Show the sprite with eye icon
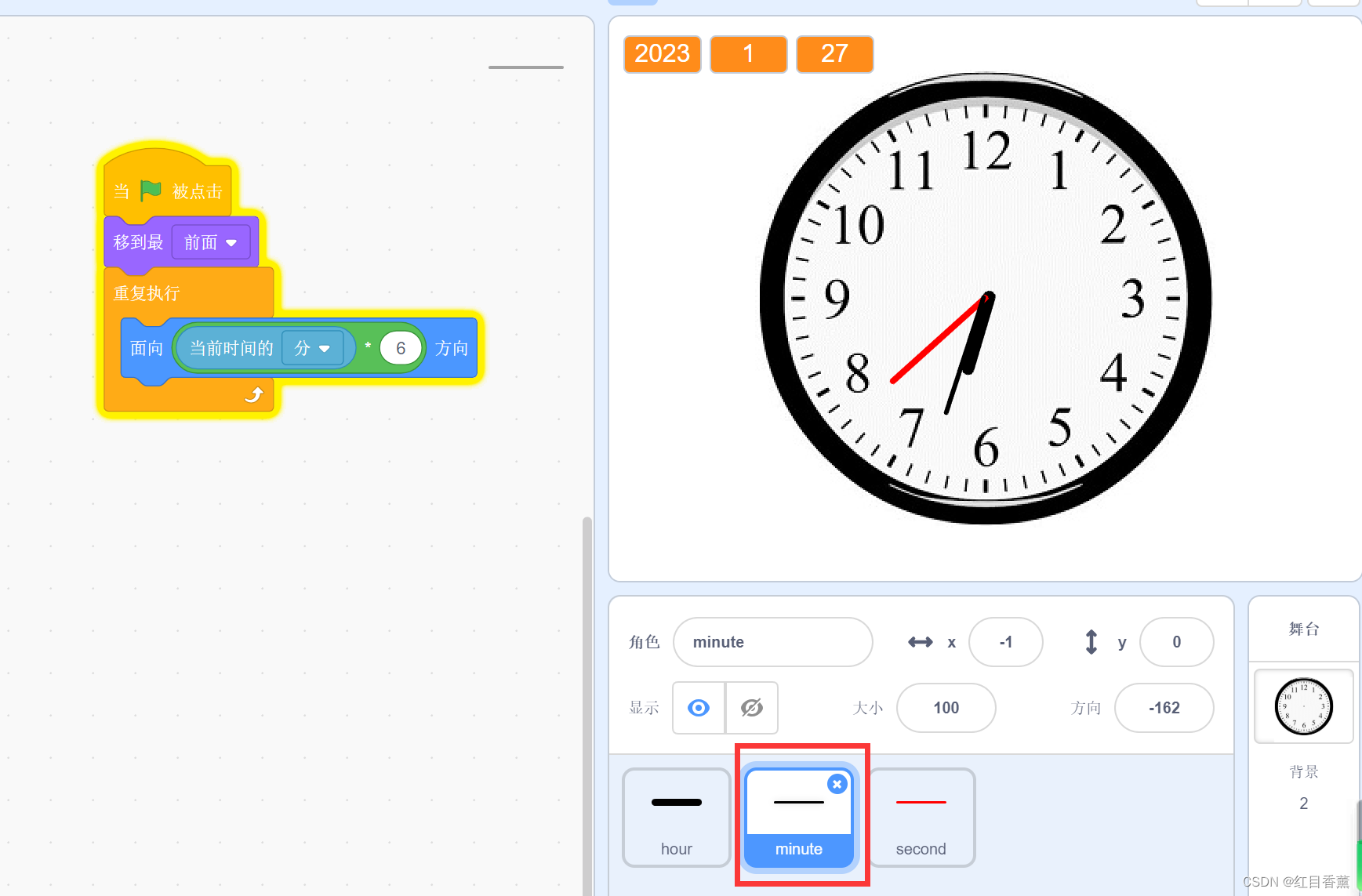 click(x=699, y=708)
